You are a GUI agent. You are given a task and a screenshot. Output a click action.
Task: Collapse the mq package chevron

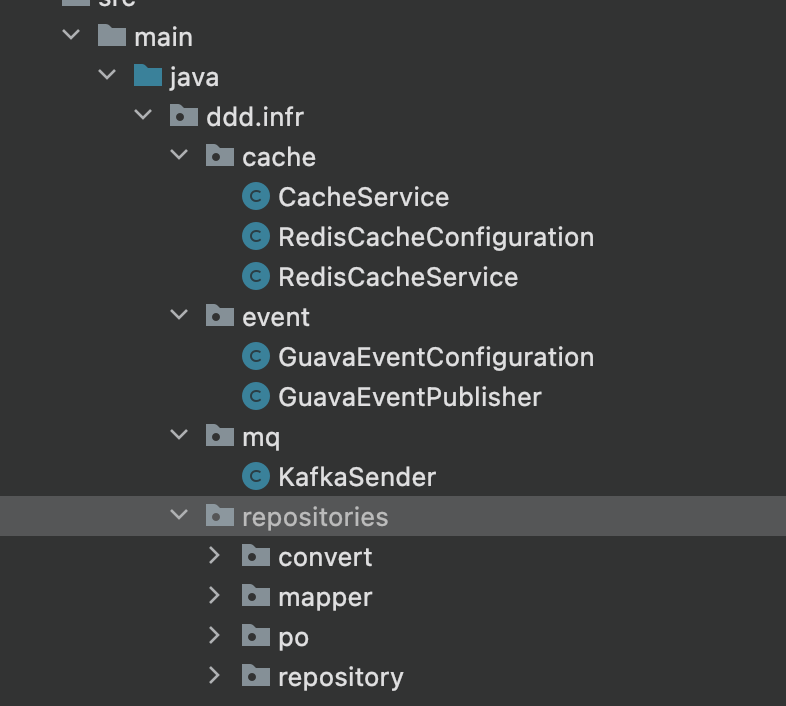[x=179, y=435]
